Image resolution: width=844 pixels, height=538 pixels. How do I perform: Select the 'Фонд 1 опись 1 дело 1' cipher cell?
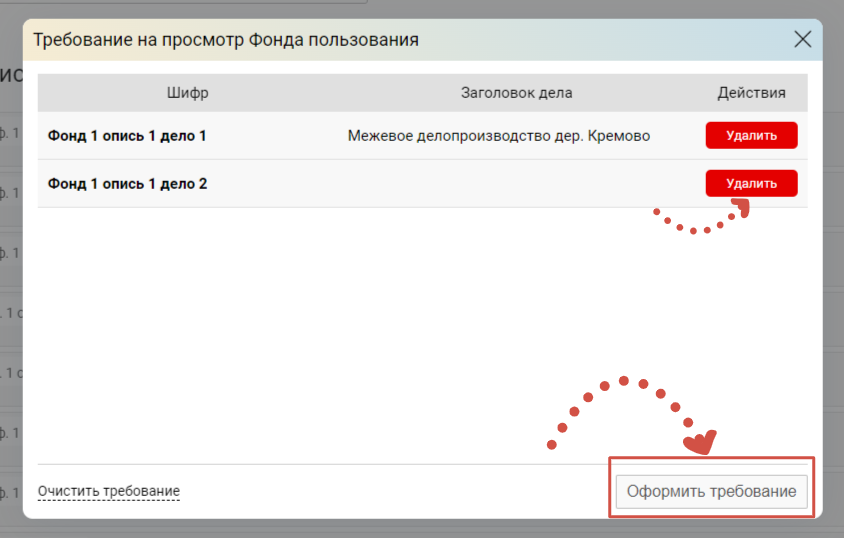pyautogui.click(x=127, y=135)
